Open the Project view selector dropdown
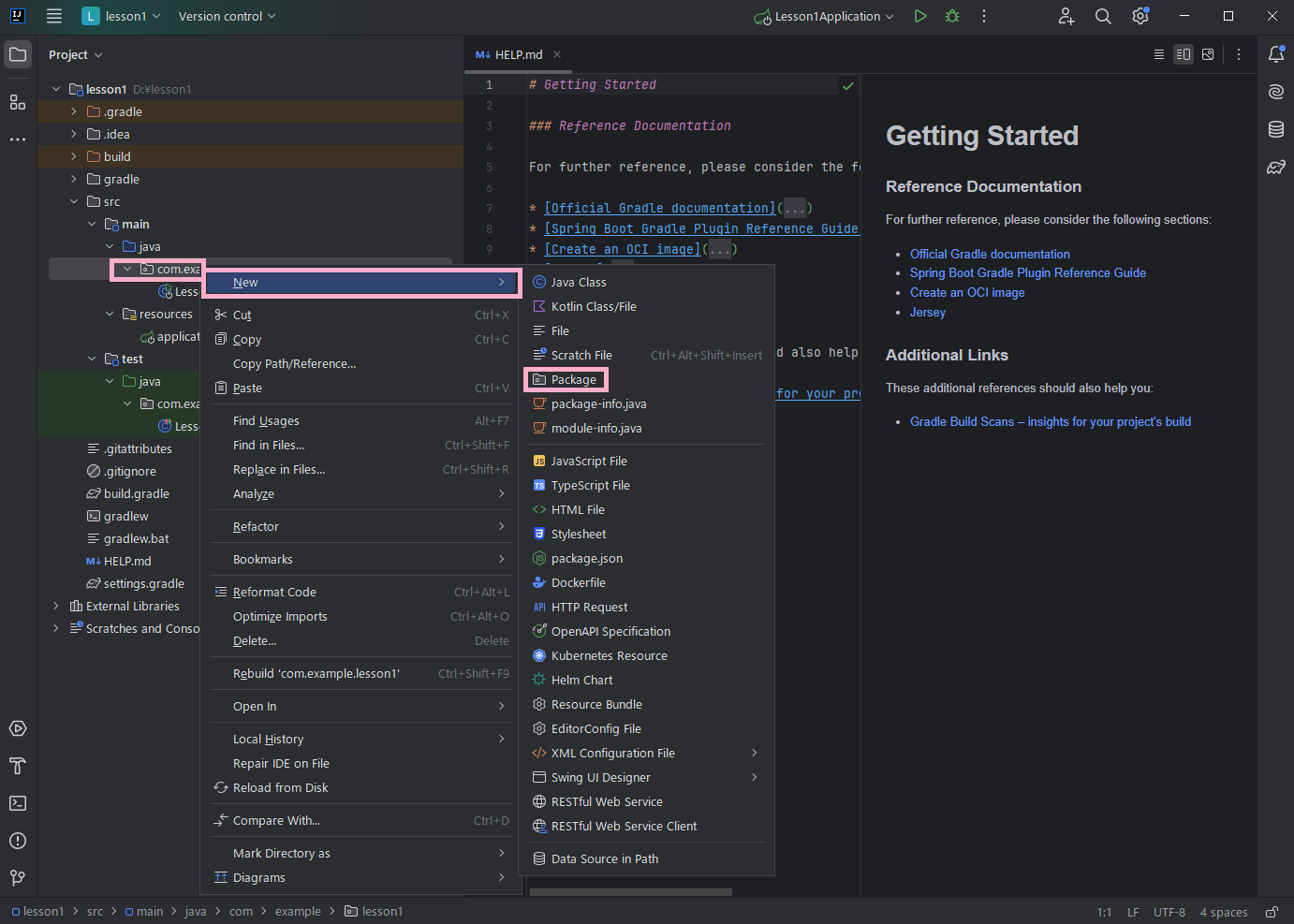Viewport: 1294px width, 924px height. tap(76, 55)
